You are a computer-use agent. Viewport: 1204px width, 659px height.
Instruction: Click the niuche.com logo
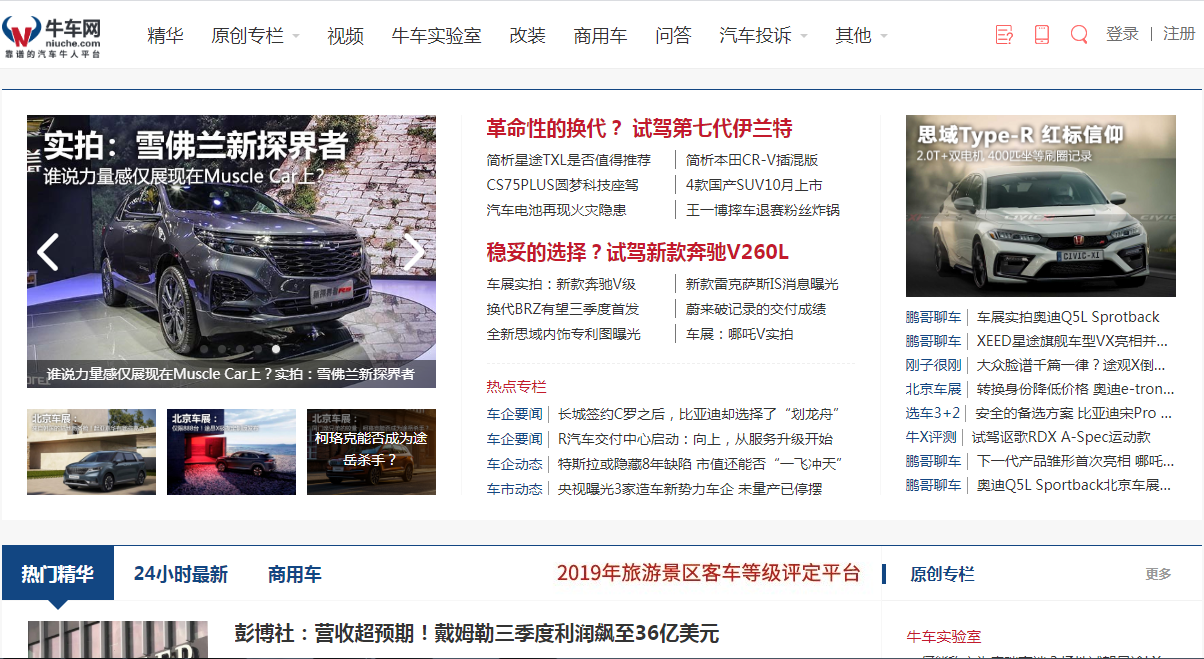tap(52, 35)
